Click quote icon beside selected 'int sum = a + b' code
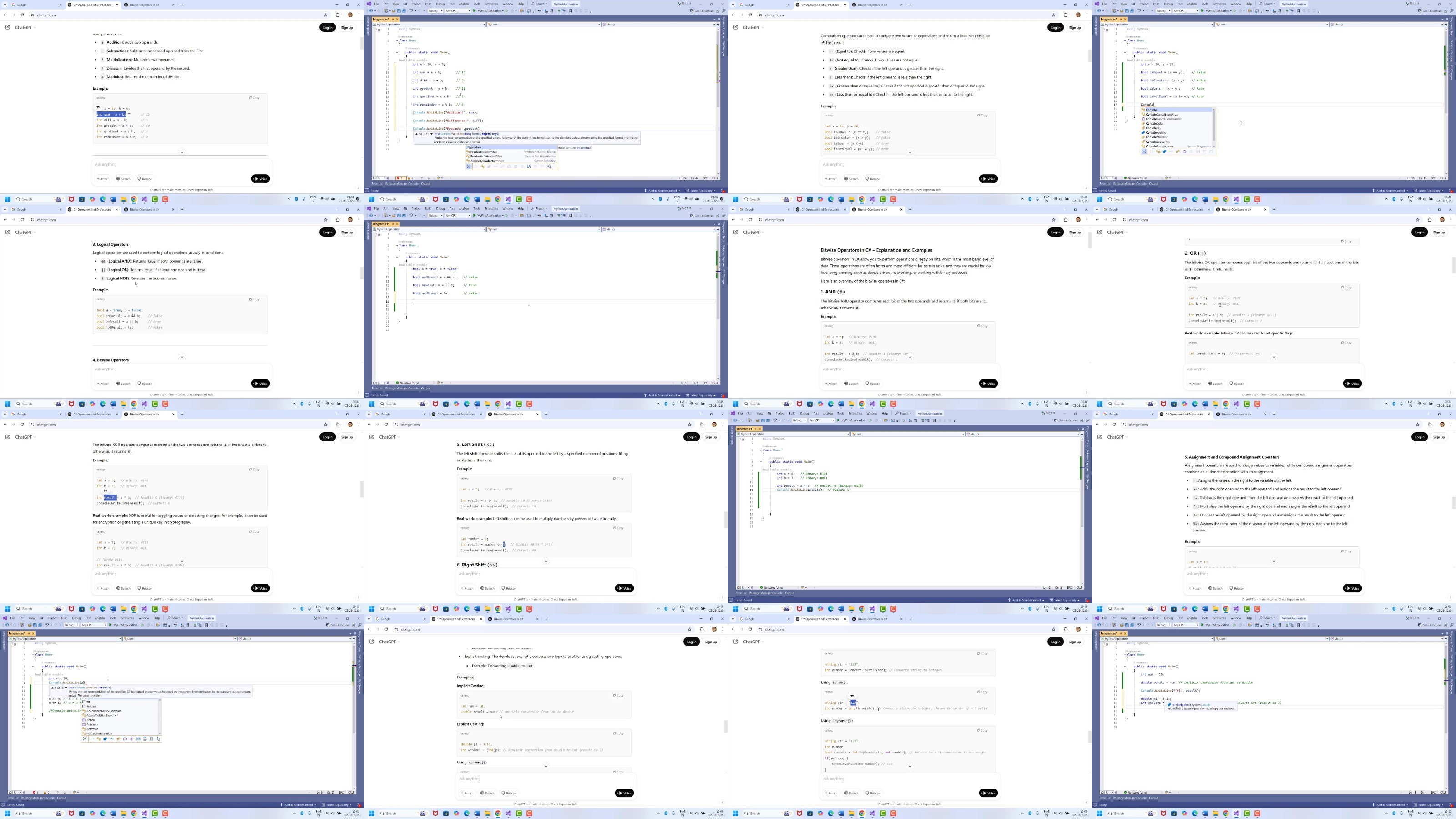The image size is (1456, 819). click(x=98, y=107)
